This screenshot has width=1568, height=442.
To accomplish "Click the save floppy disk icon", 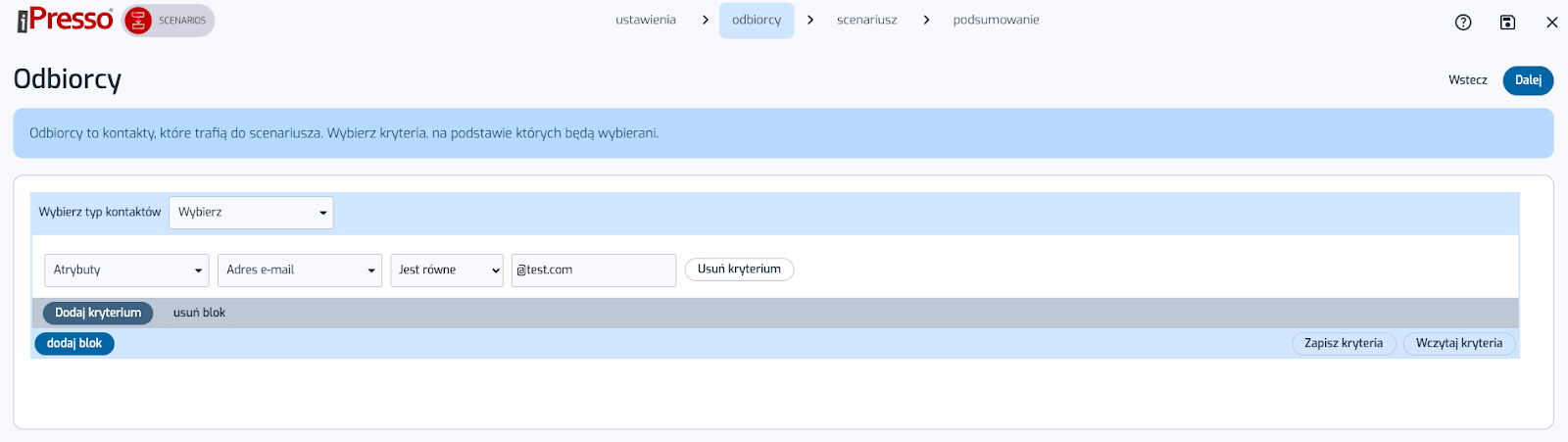I will click(1507, 22).
